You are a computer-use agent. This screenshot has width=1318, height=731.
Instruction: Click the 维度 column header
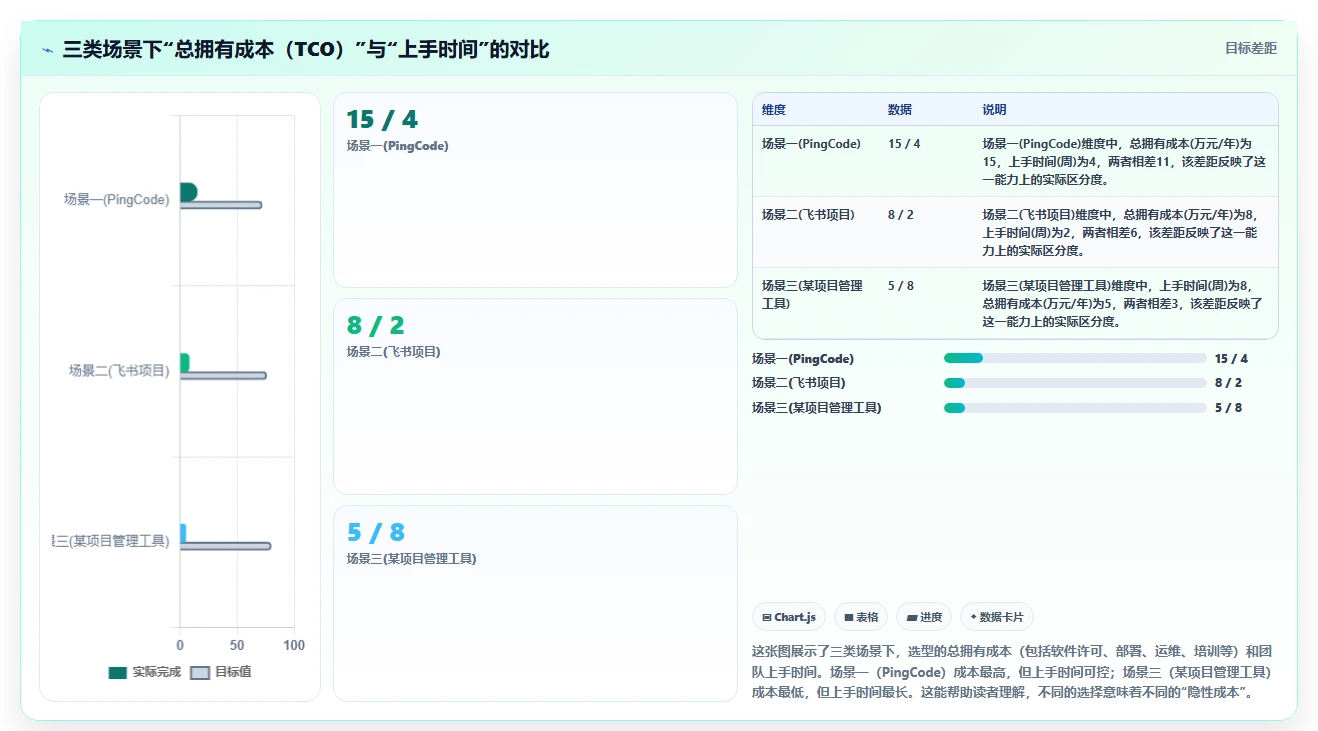(x=774, y=110)
